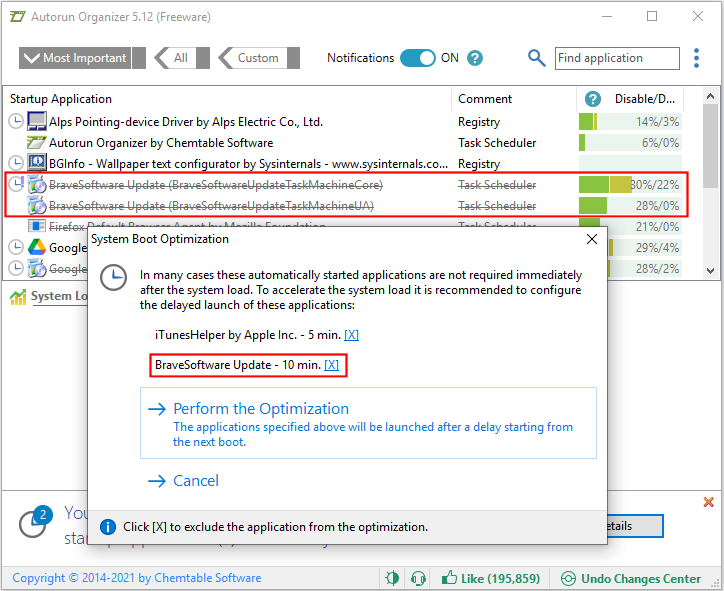
Task: Click the Alps Pointing-device disable percentage bar
Action: (x=628, y=122)
